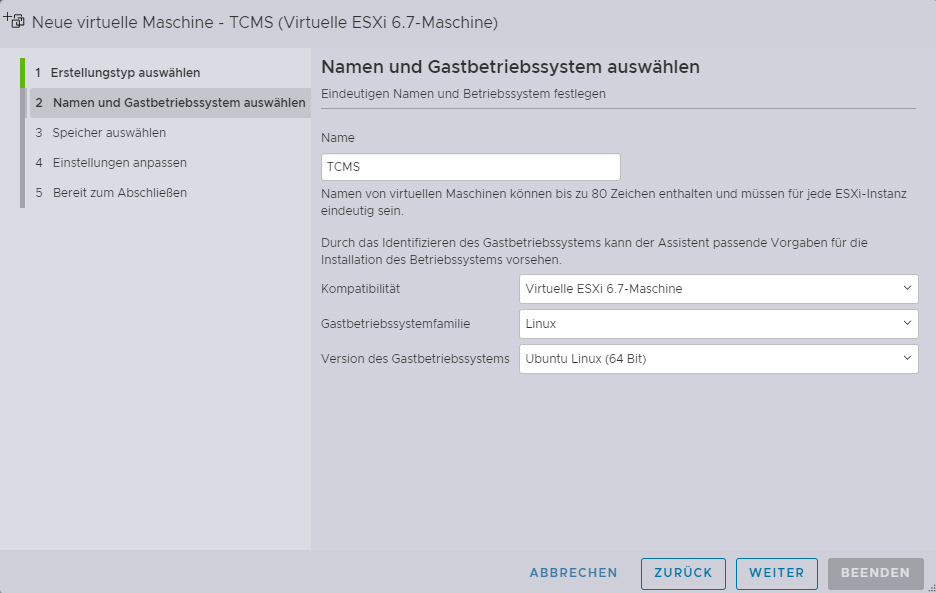This screenshot has width=936, height=593.
Task: Go to step 1 Erstellungstyp auswählen
Action: (125, 73)
